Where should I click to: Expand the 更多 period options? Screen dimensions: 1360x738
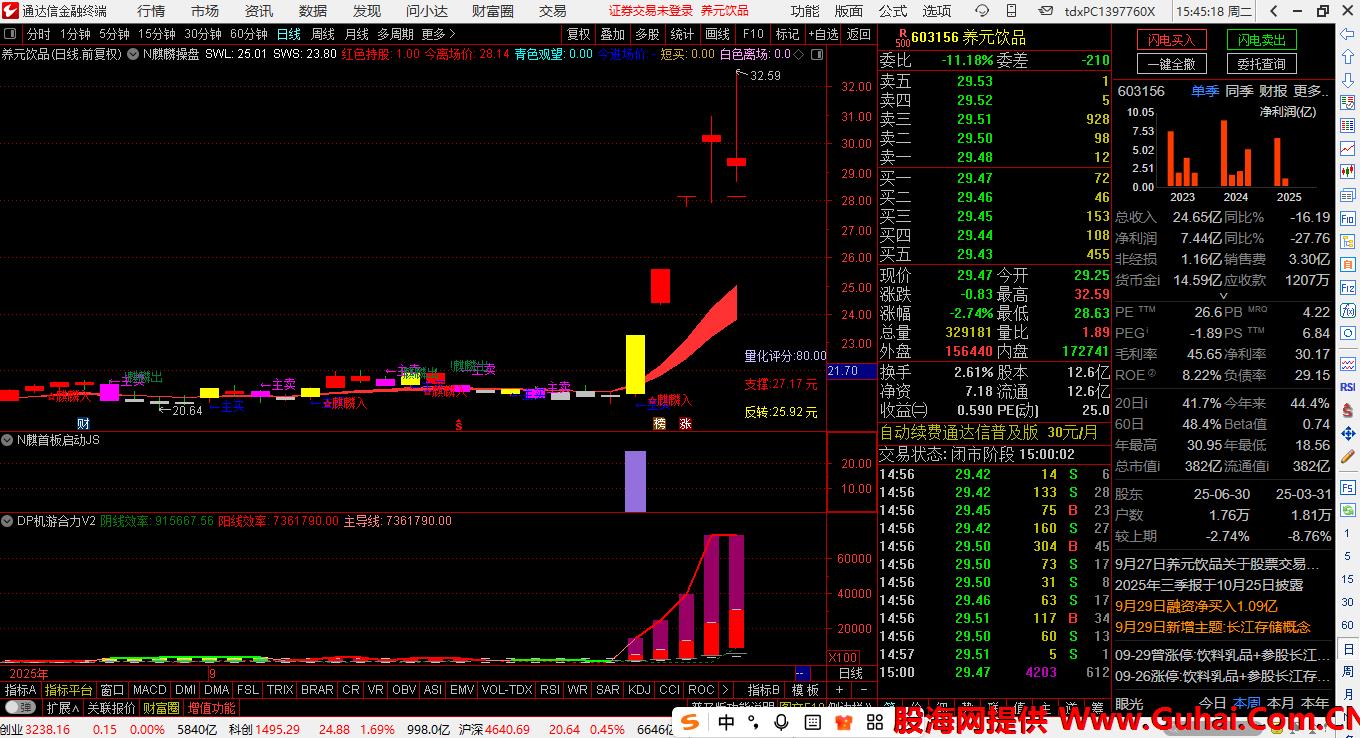[438, 34]
